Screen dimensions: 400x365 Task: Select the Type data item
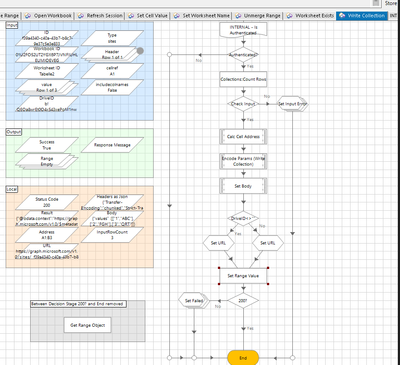pos(112,38)
